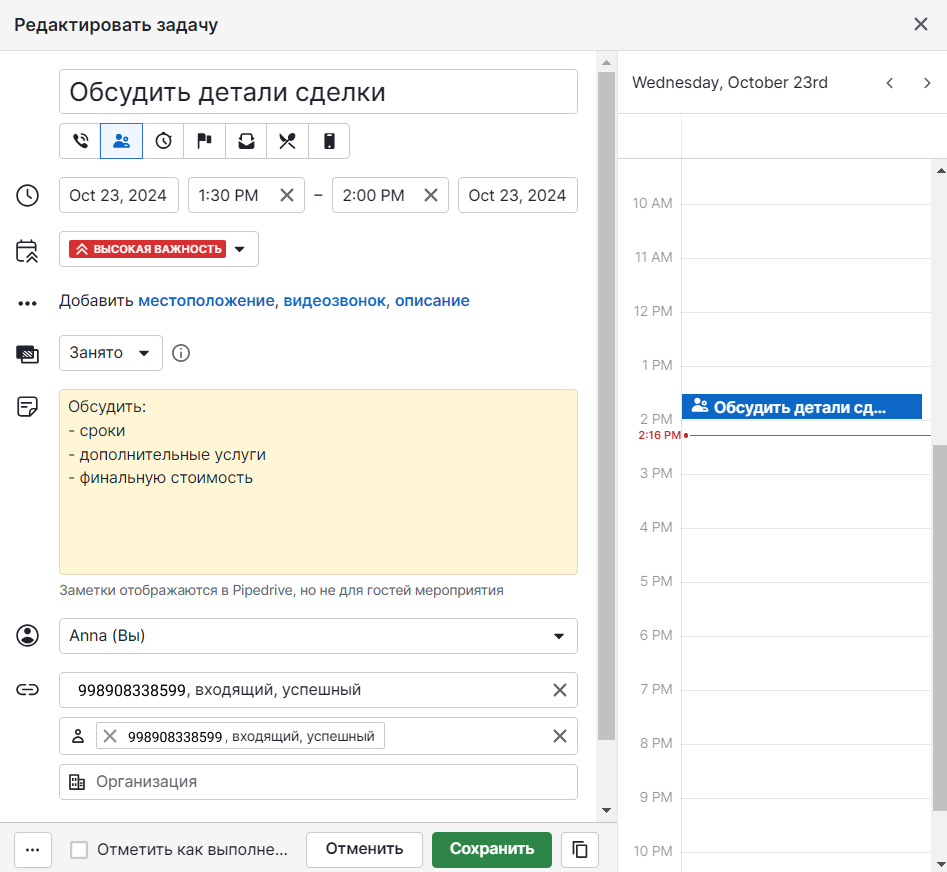Image resolution: width=947 pixels, height=872 pixels.
Task: Select the mobile phone activity type
Action: [329, 141]
